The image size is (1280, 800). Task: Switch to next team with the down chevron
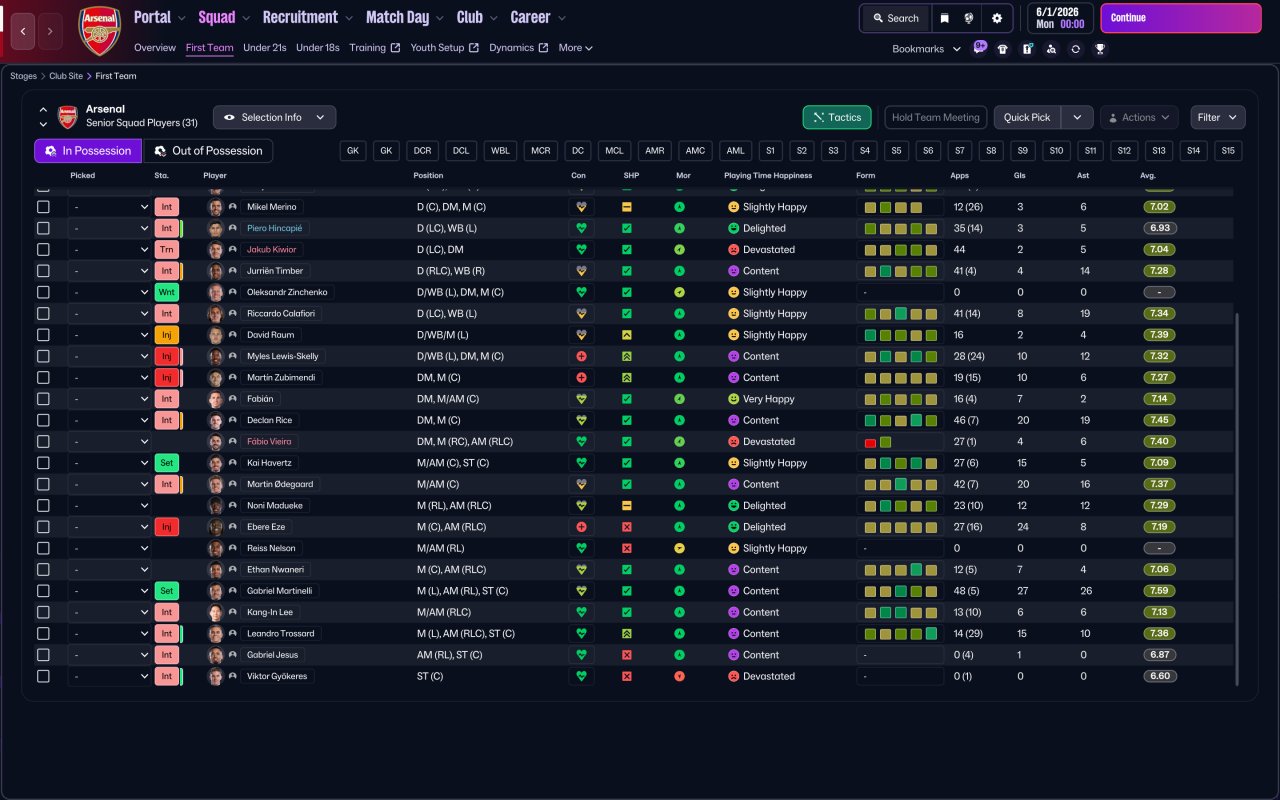point(43,124)
